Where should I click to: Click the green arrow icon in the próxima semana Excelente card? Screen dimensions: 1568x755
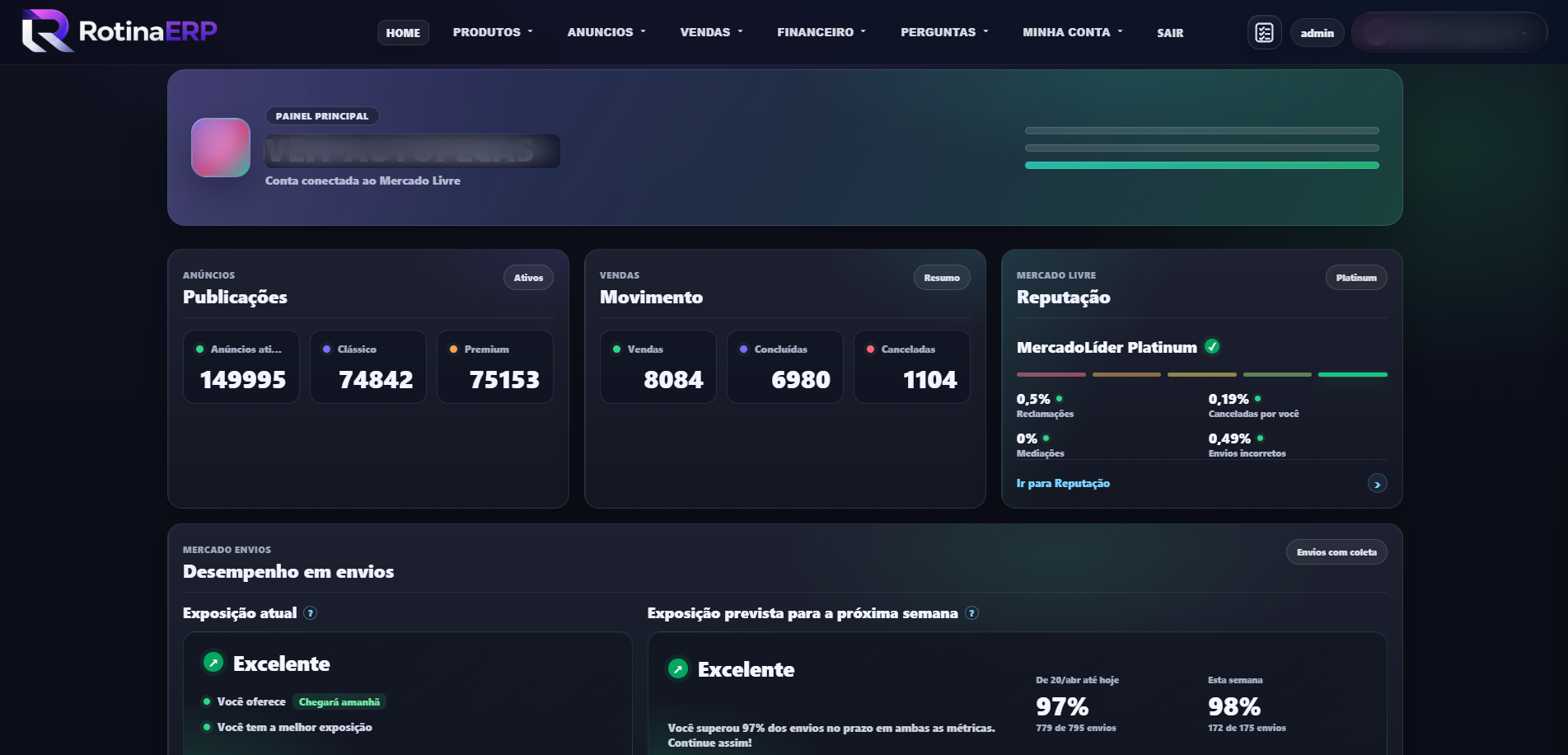[678, 668]
